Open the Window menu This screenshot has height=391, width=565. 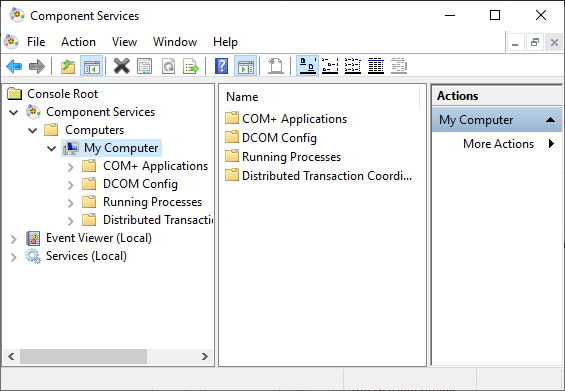tap(175, 42)
